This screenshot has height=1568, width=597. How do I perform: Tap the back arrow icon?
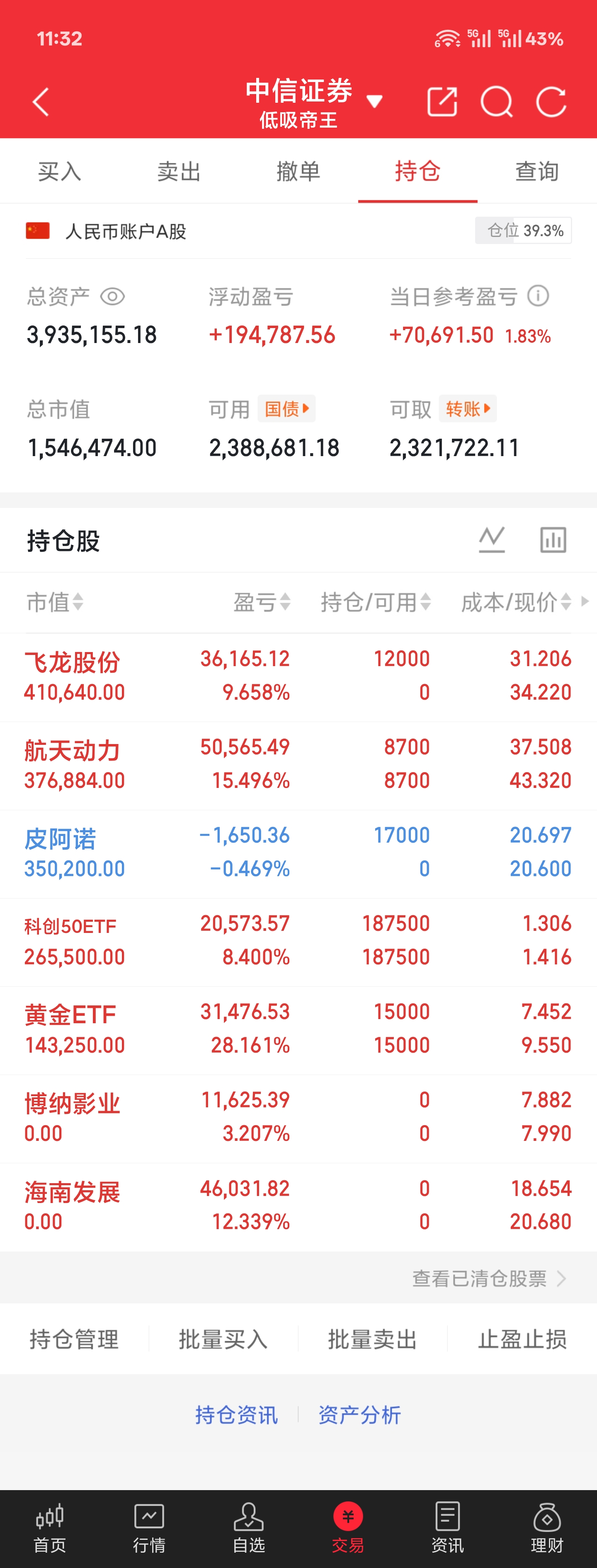point(41,101)
